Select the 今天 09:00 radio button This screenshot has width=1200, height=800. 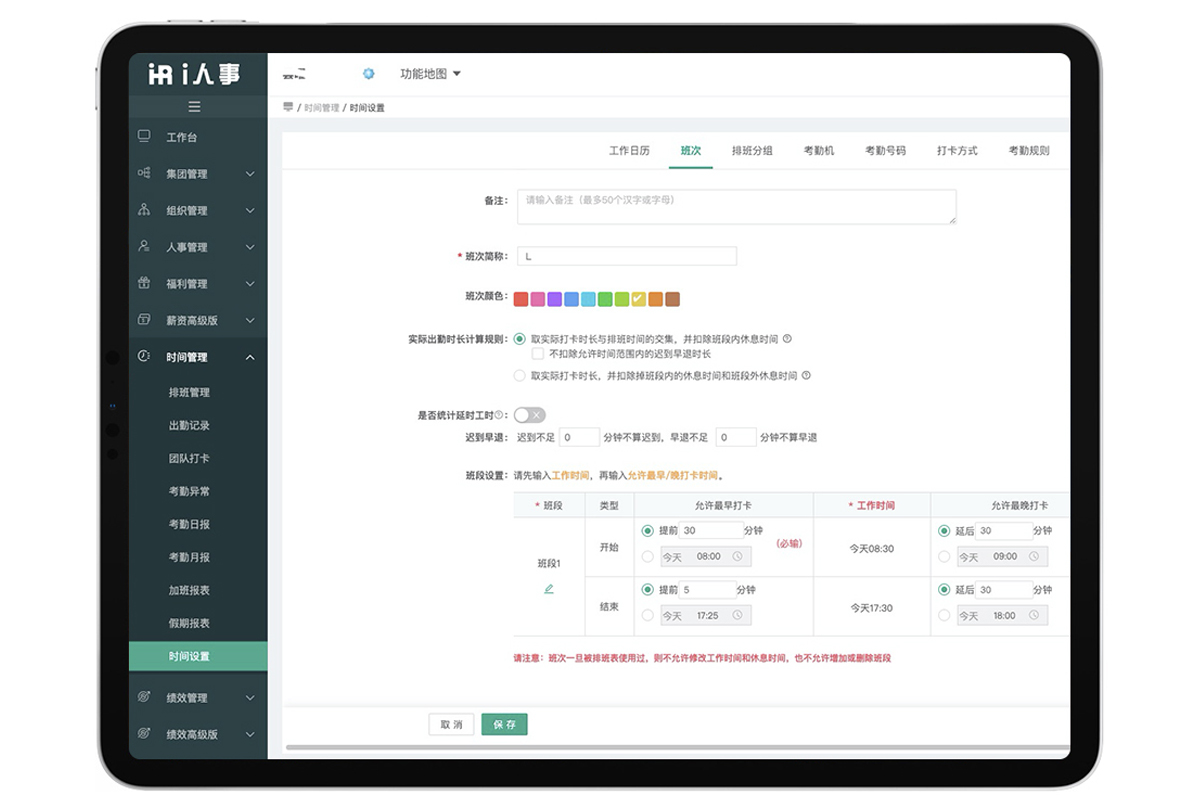coord(945,556)
